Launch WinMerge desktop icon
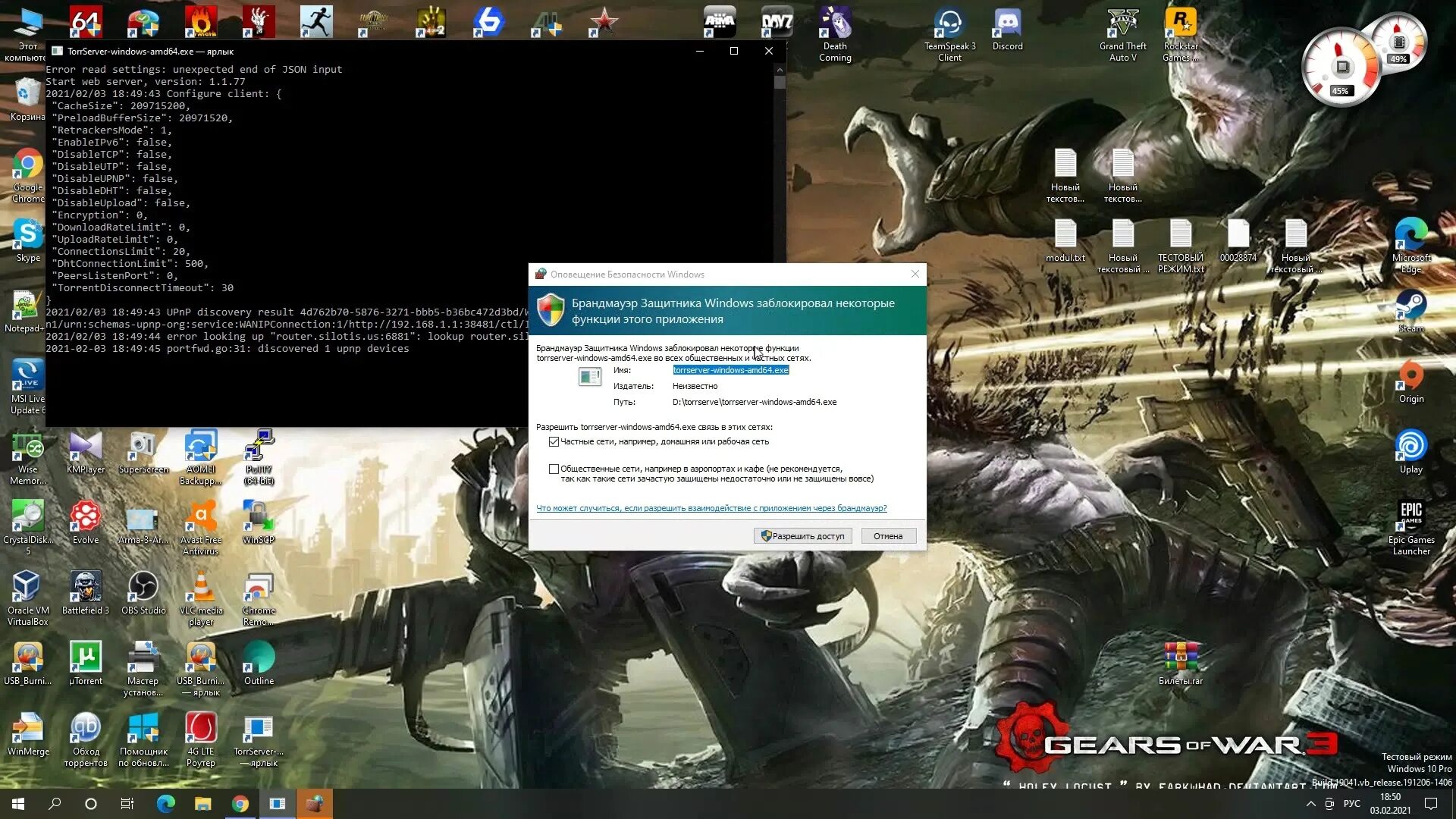 coord(28,735)
